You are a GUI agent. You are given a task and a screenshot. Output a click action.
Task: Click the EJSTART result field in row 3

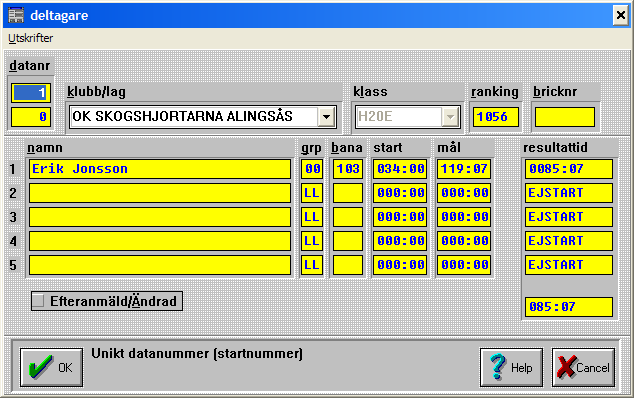[569, 217]
